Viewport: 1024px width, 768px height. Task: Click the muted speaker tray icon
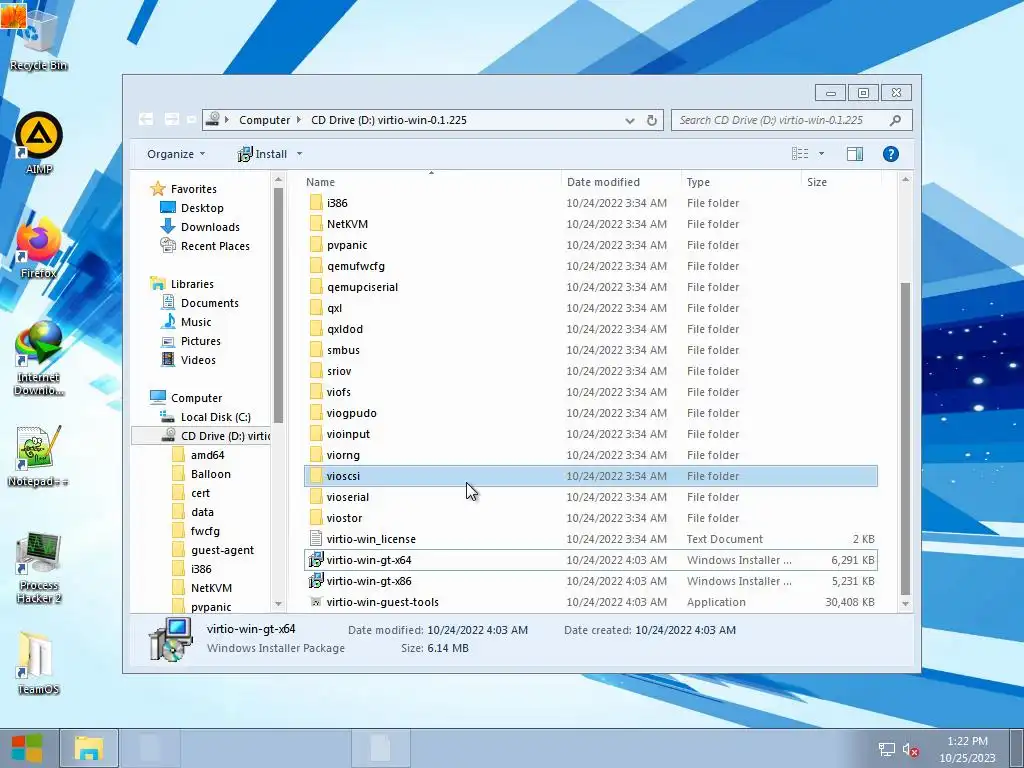pos(910,750)
